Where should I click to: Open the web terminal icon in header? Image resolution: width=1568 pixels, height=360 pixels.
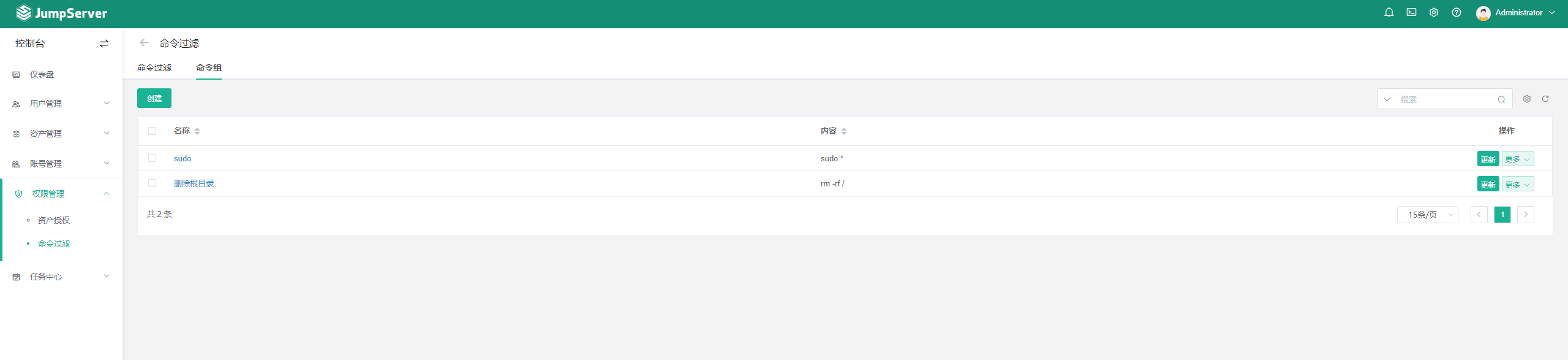click(1411, 12)
